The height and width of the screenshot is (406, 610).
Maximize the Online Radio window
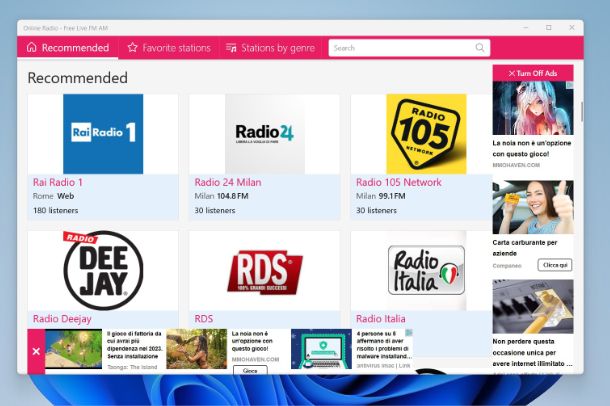549,28
